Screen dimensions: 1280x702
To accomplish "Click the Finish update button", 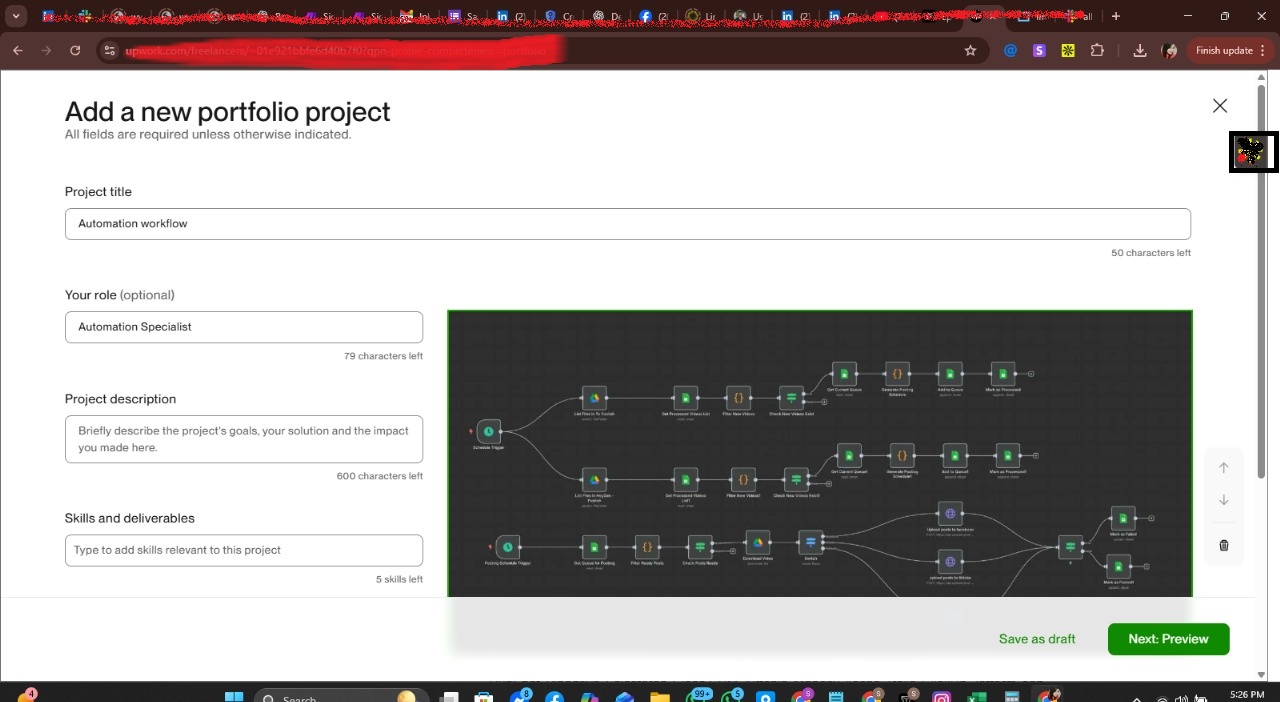I will [1223, 51].
